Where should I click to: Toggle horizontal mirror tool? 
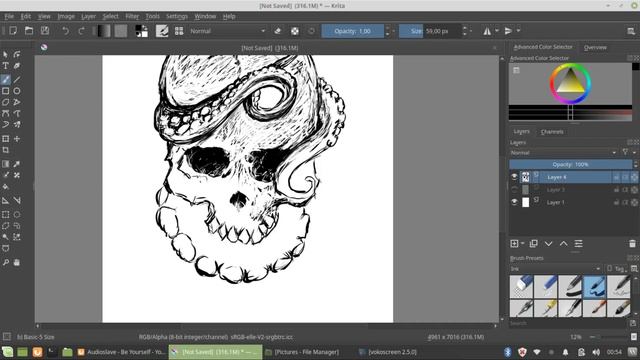pyautogui.click(x=487, y=31)
